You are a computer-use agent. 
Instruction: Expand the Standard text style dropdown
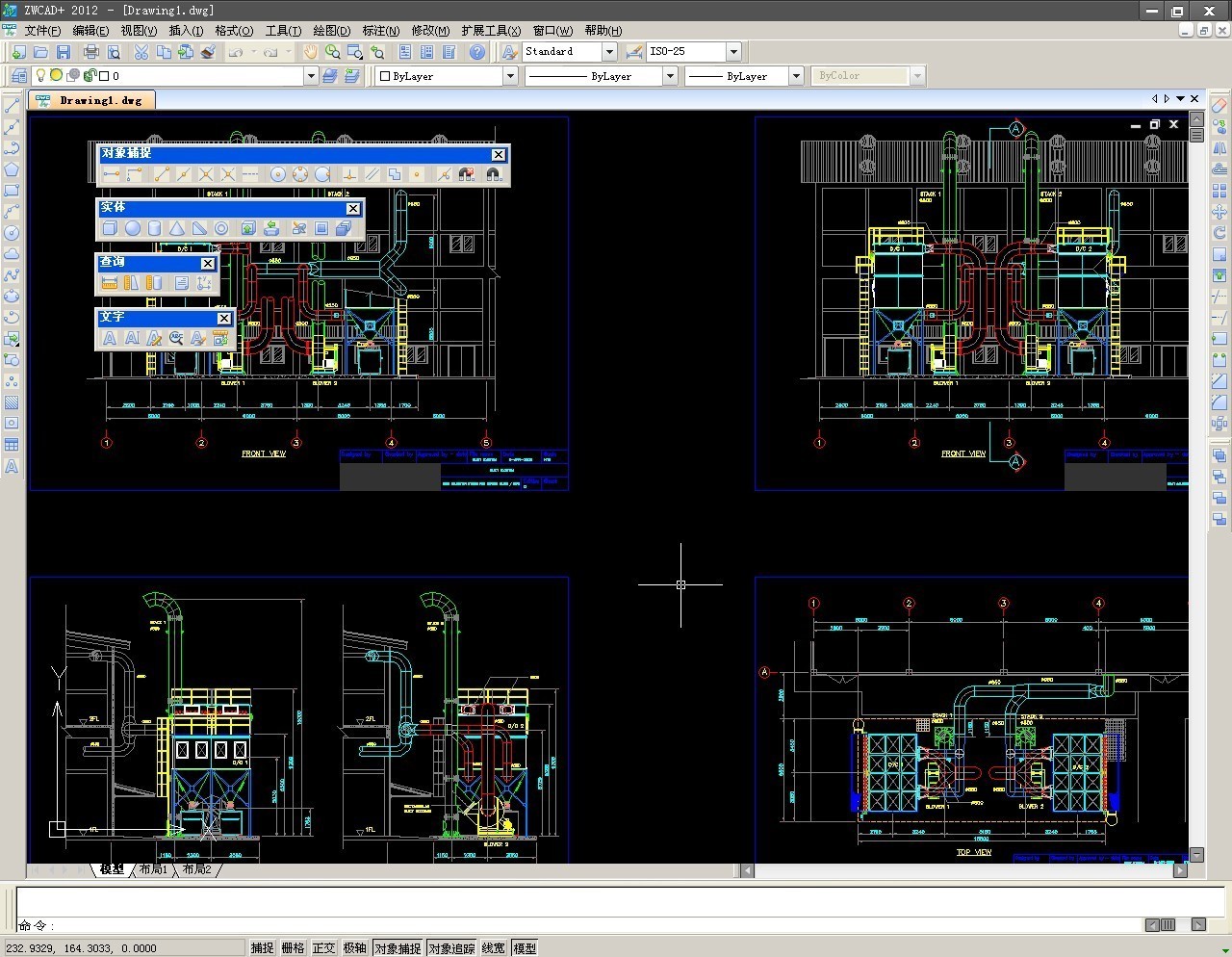click(x=608, y=52)
